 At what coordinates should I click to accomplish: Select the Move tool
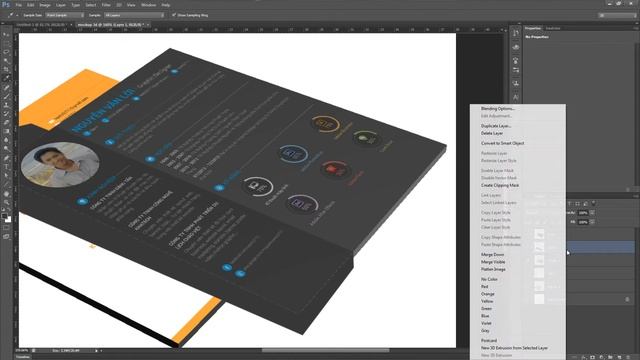(6, 35)
